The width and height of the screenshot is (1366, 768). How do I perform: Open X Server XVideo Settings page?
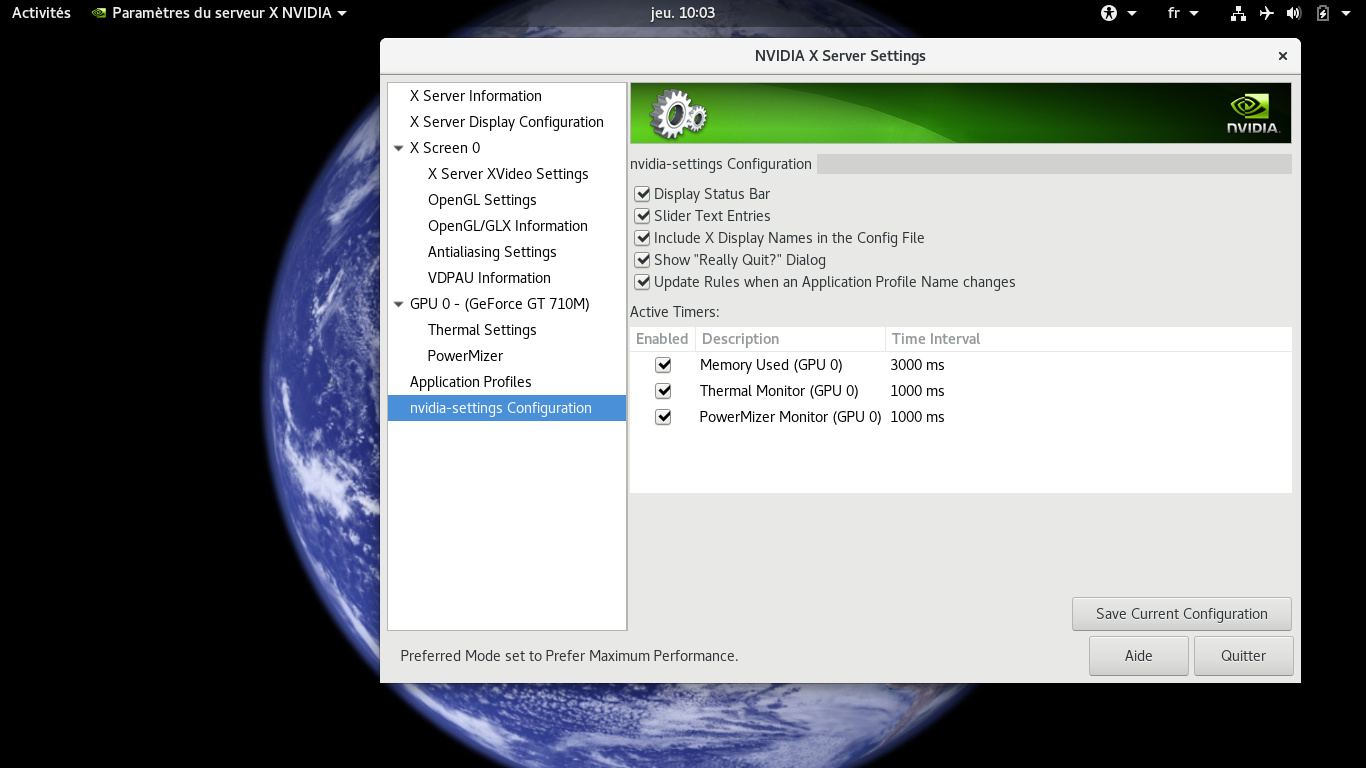507,174
